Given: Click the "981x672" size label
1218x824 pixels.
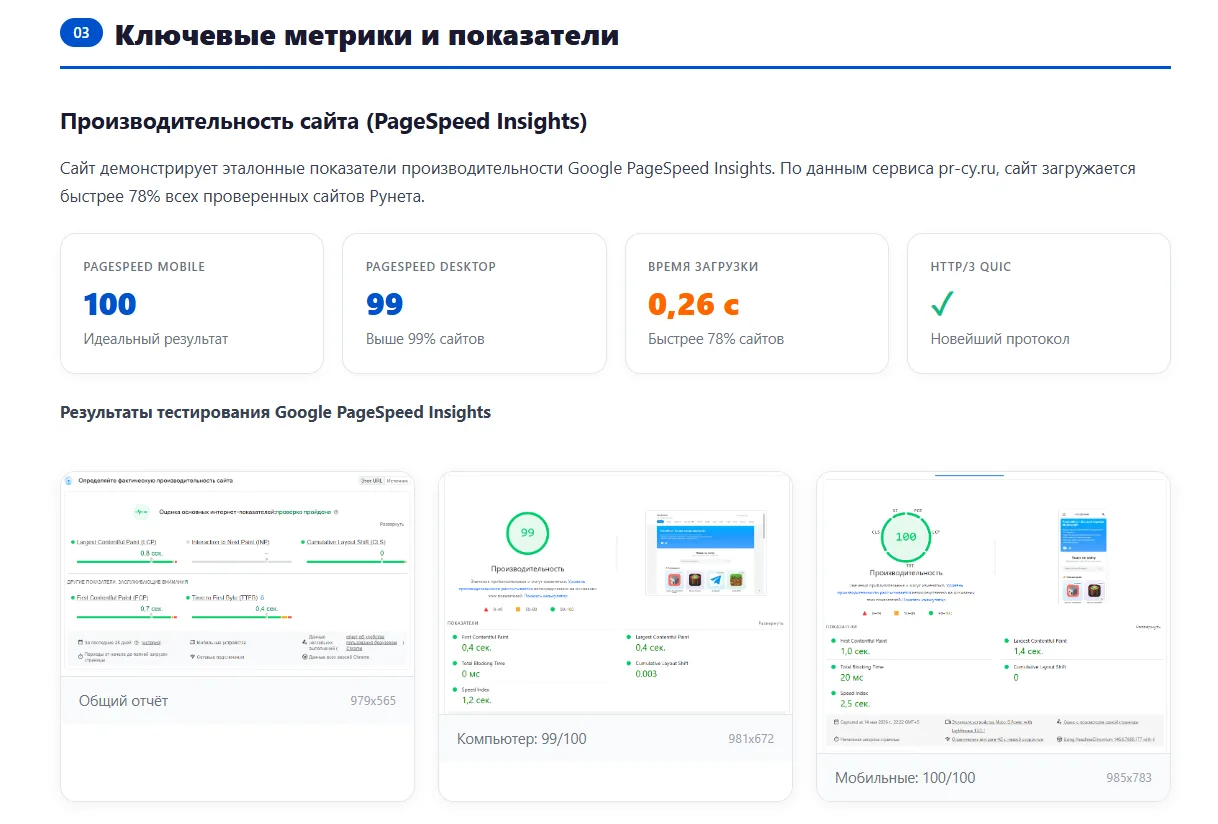Looking at the screenshot, I should [751, 739].
